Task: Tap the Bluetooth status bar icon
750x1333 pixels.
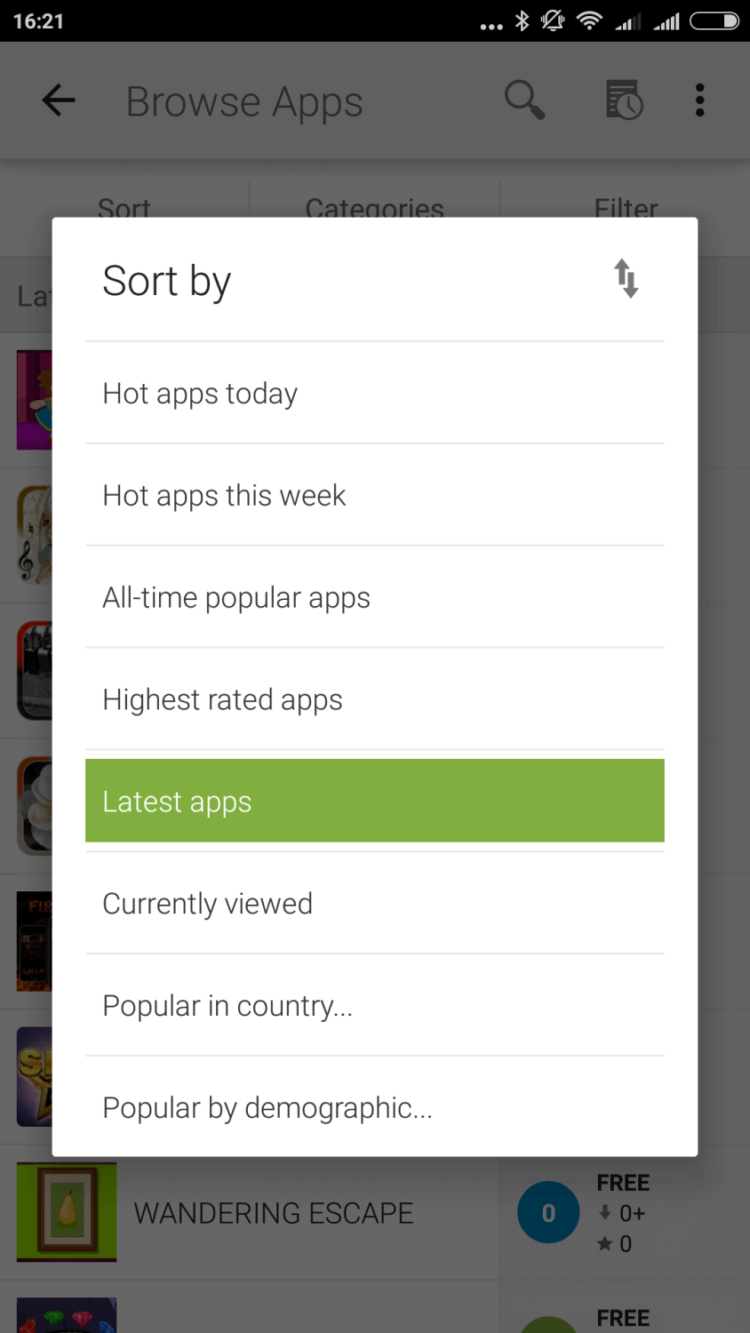Action: 522,21
